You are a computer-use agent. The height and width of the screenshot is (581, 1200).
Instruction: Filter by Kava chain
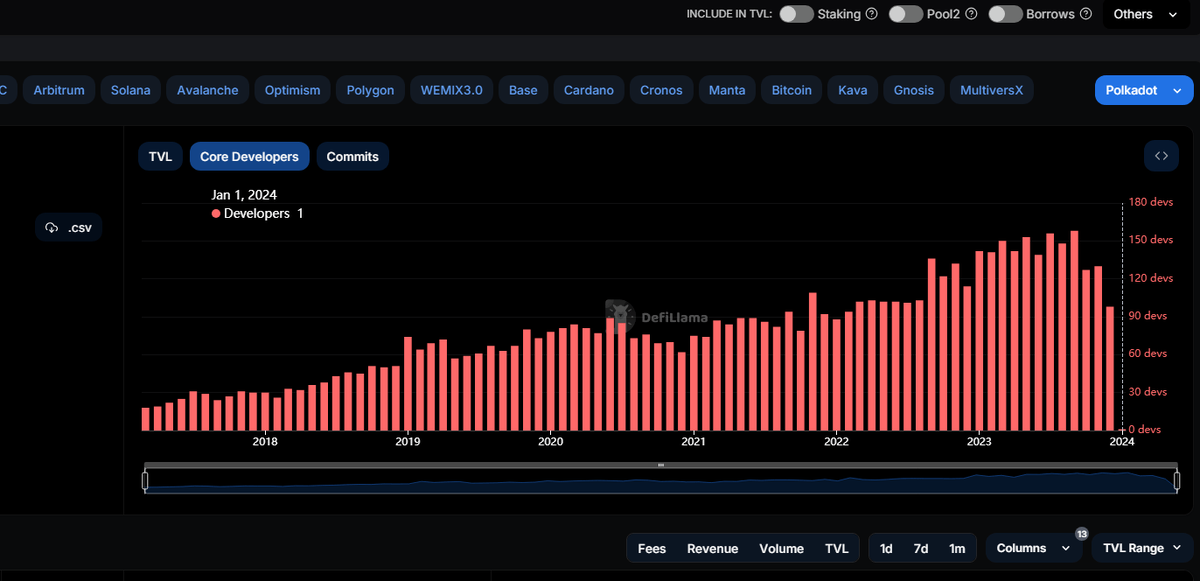tap(853, 90)
